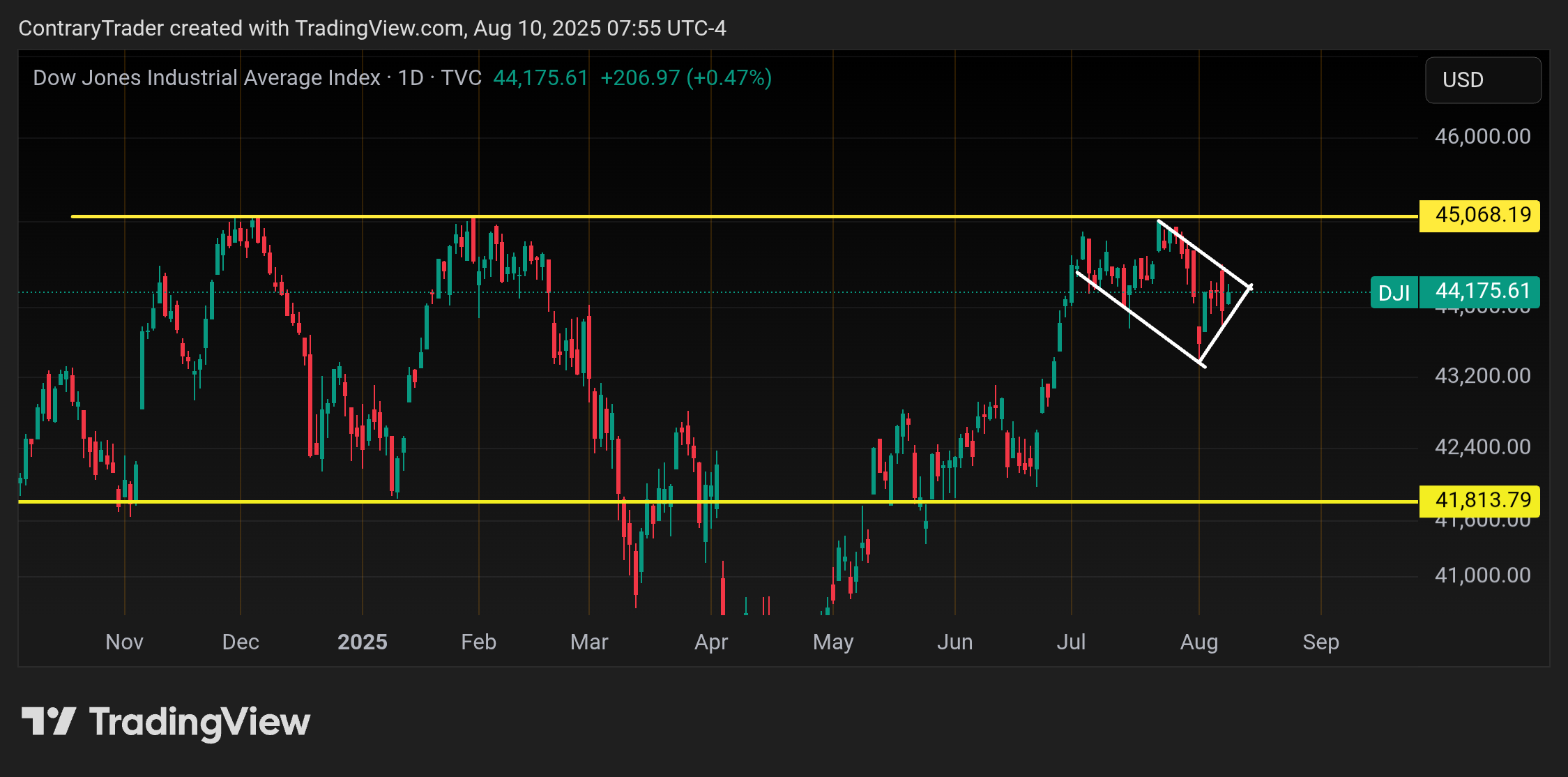This screenshot has height=777, width=1568.
Task: Click the Jun time axis label
Action: (954, 642)
